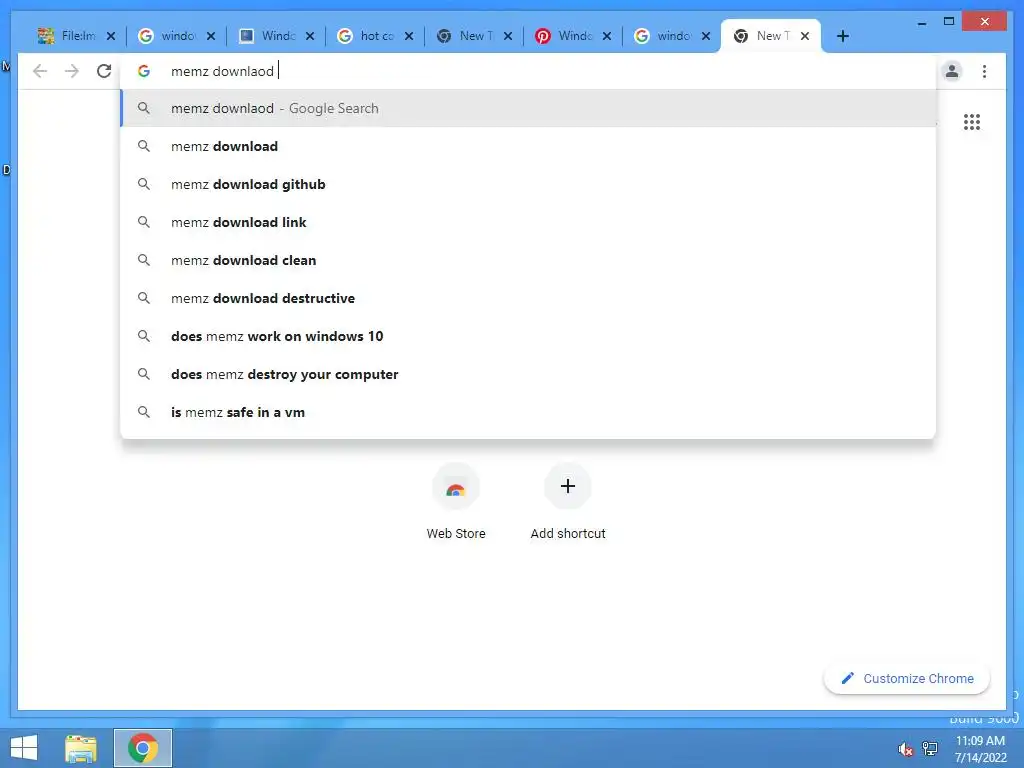Screen dimensions: 1024x768
Task: Open a new tab with the plus button
Action: coord(842,36)
